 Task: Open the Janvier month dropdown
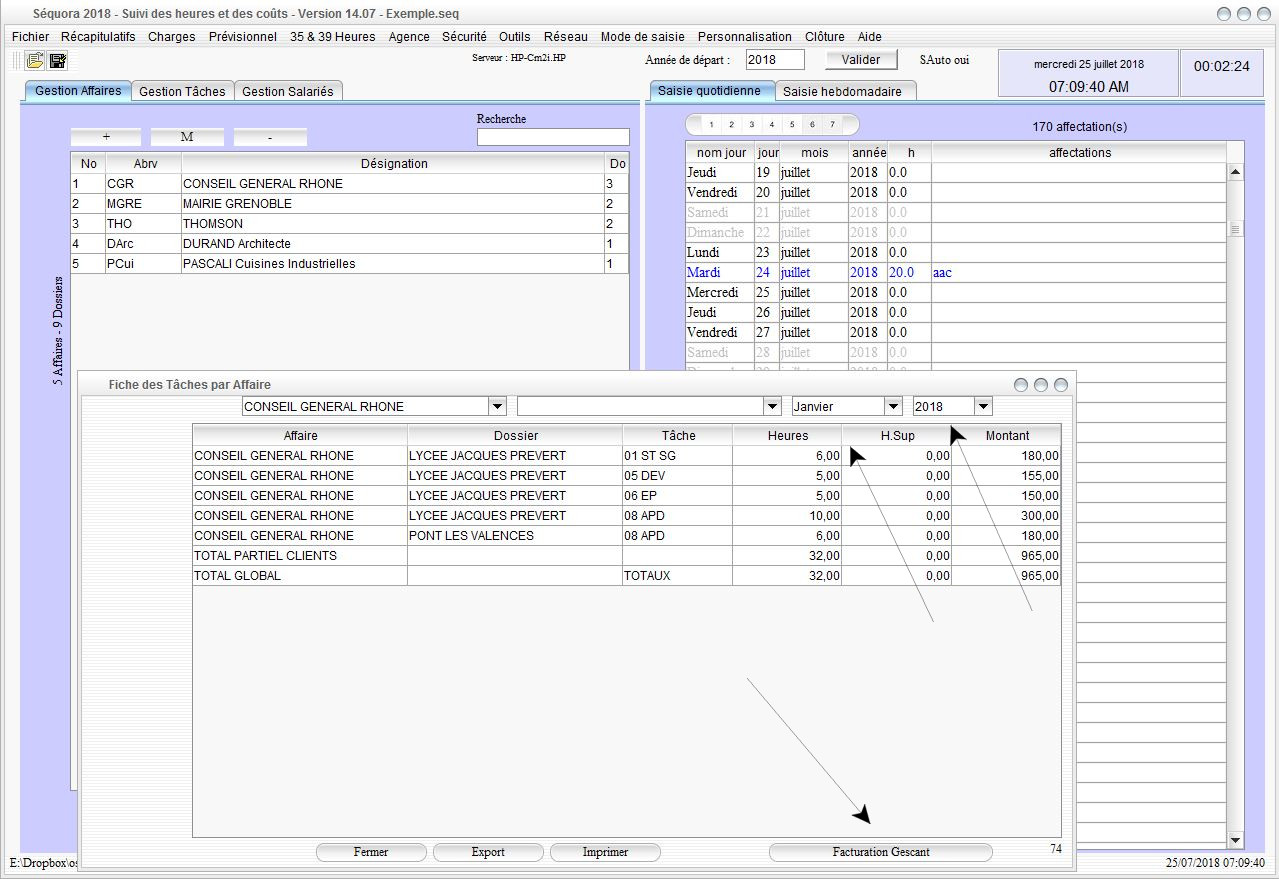point(893,407)
